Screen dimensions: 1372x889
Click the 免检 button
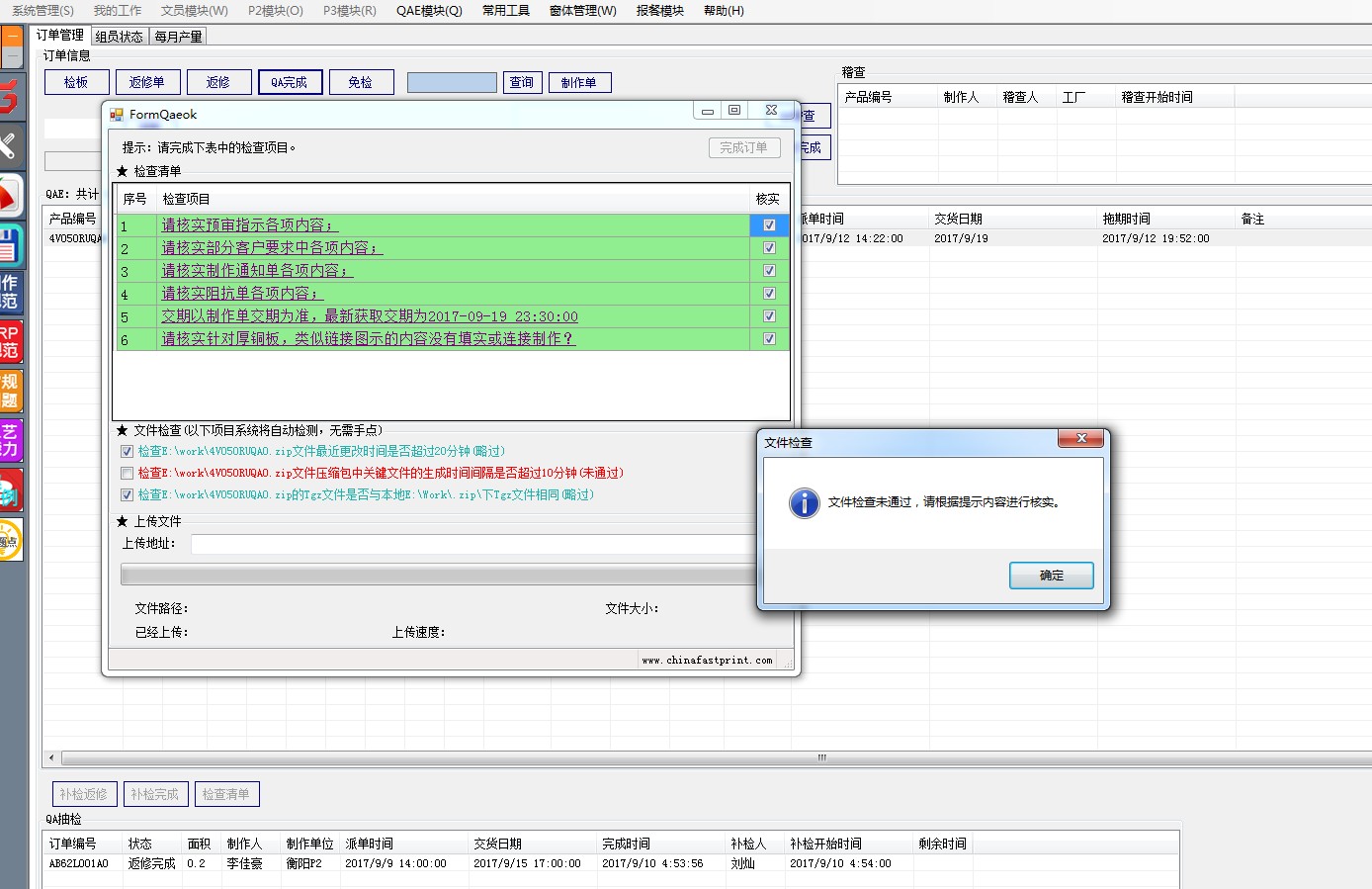coord(361,82)
